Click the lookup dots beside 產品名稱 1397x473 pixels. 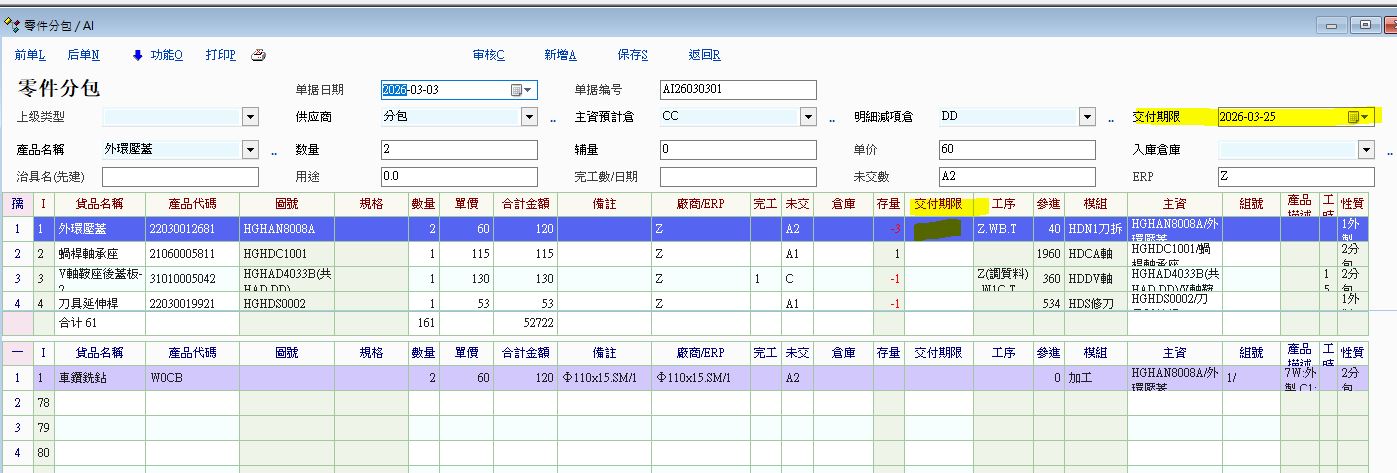(274, 151)
